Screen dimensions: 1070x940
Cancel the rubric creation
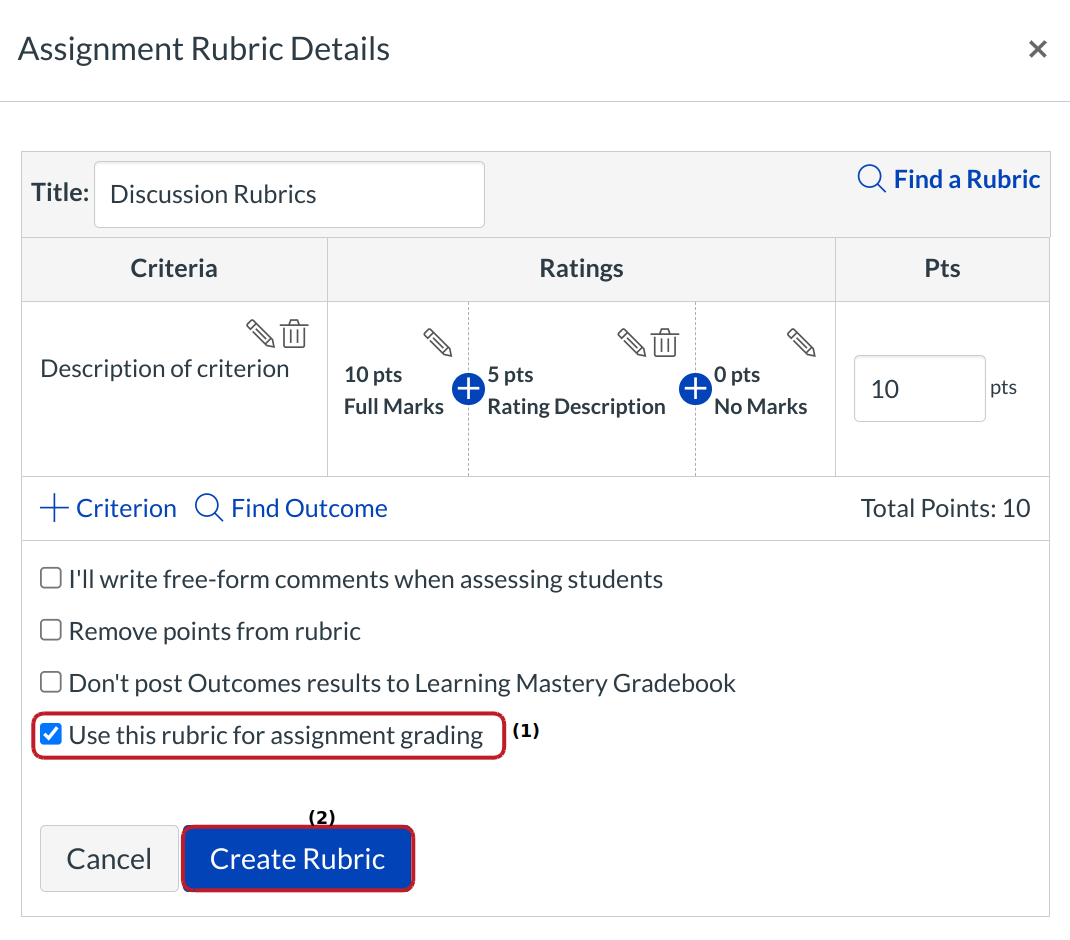pos(109,859)
